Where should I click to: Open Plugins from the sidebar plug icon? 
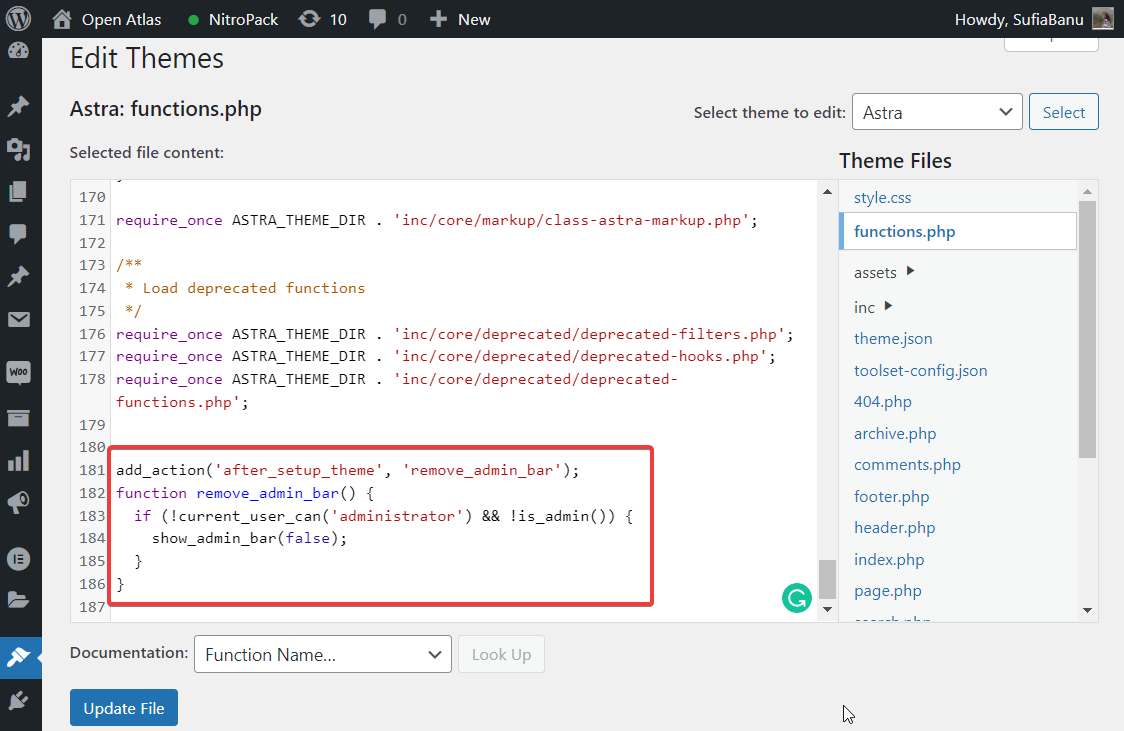click(x=19, y=700)
